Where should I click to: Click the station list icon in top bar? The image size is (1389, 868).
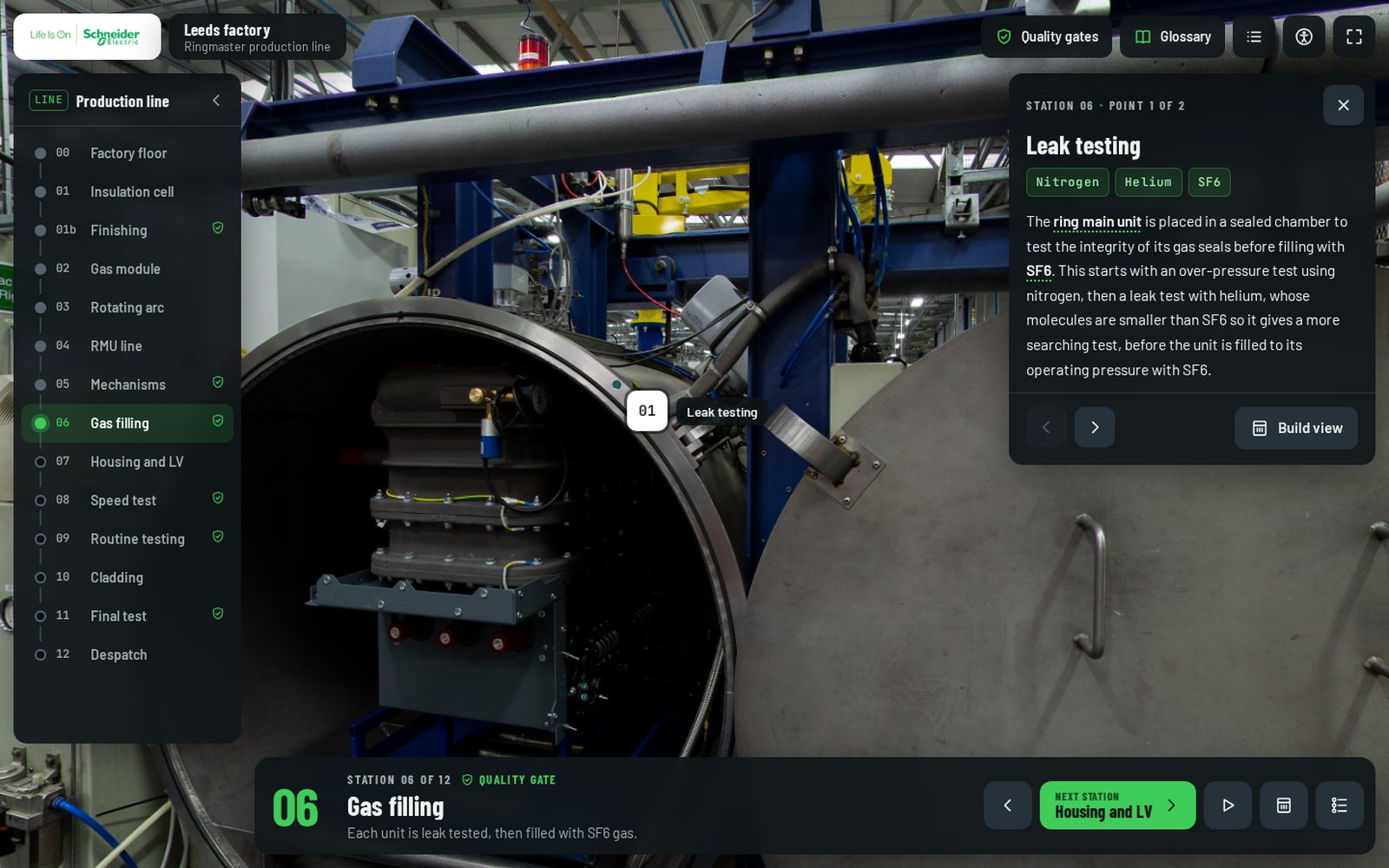(1254, 36)
